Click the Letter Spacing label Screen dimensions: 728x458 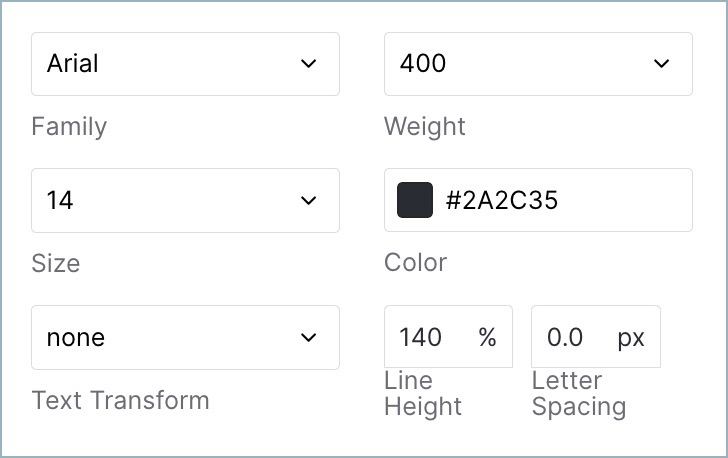pos(578,394)
